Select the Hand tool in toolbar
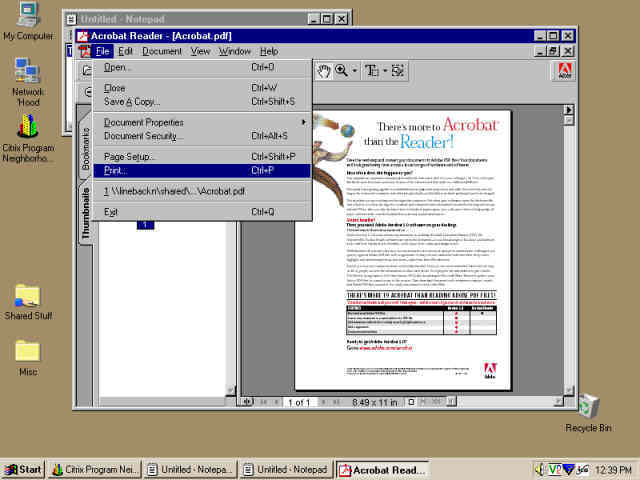 click(323, 70)
